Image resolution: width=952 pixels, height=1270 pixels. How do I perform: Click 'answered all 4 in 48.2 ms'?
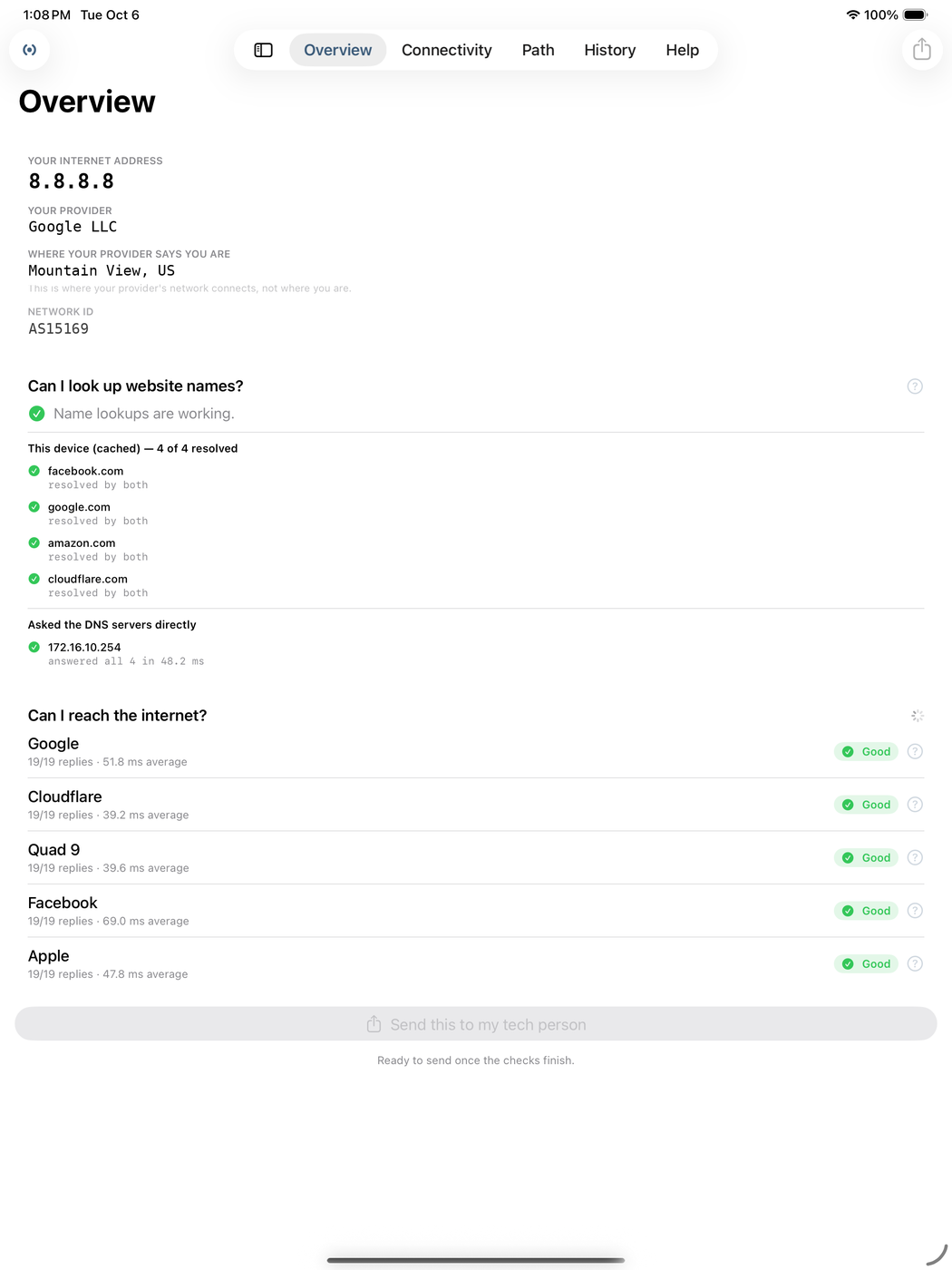pyautogui.click(x=126, y=661)
